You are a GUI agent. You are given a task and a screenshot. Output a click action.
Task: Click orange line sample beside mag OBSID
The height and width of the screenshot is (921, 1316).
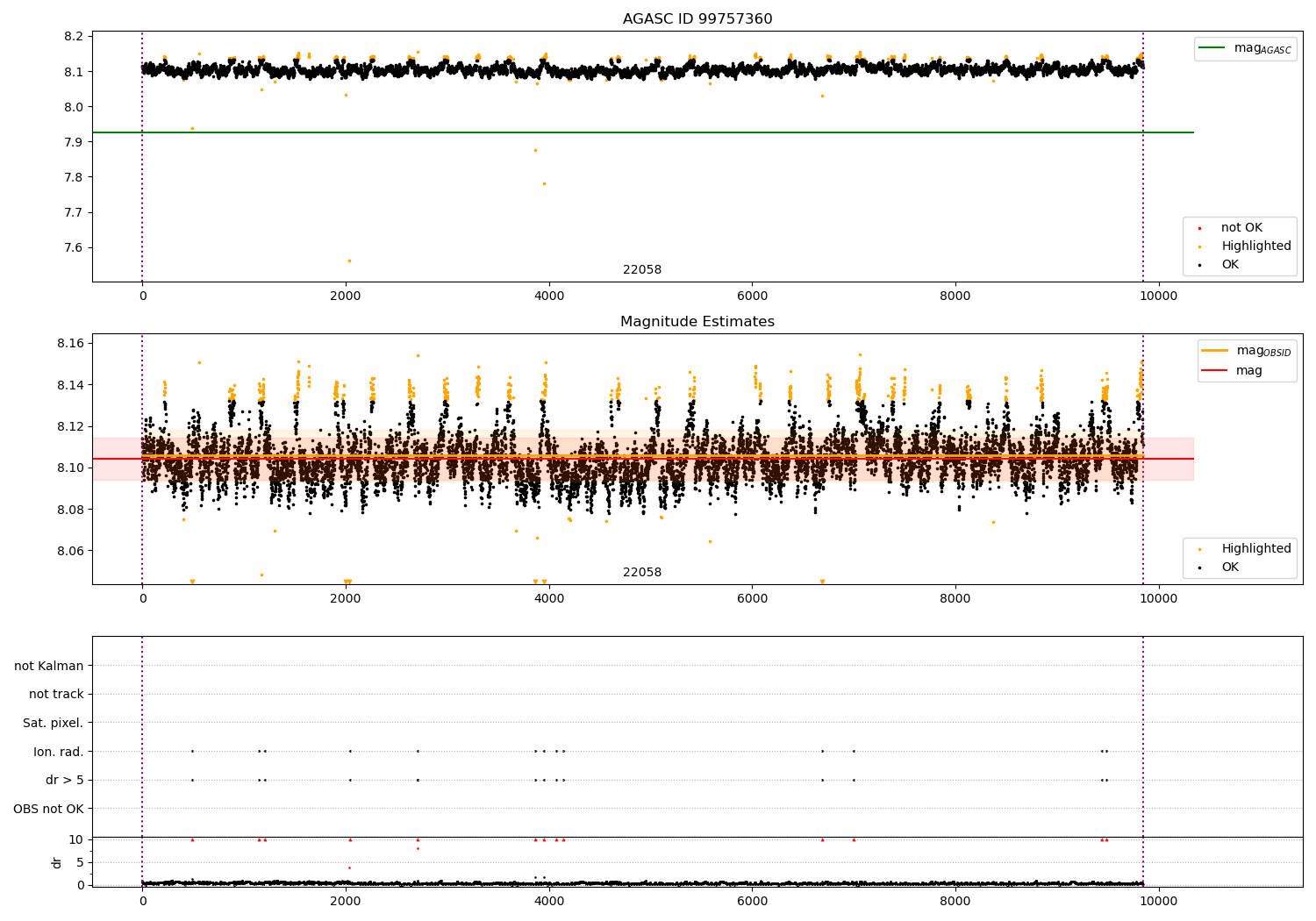[1215, 351]
